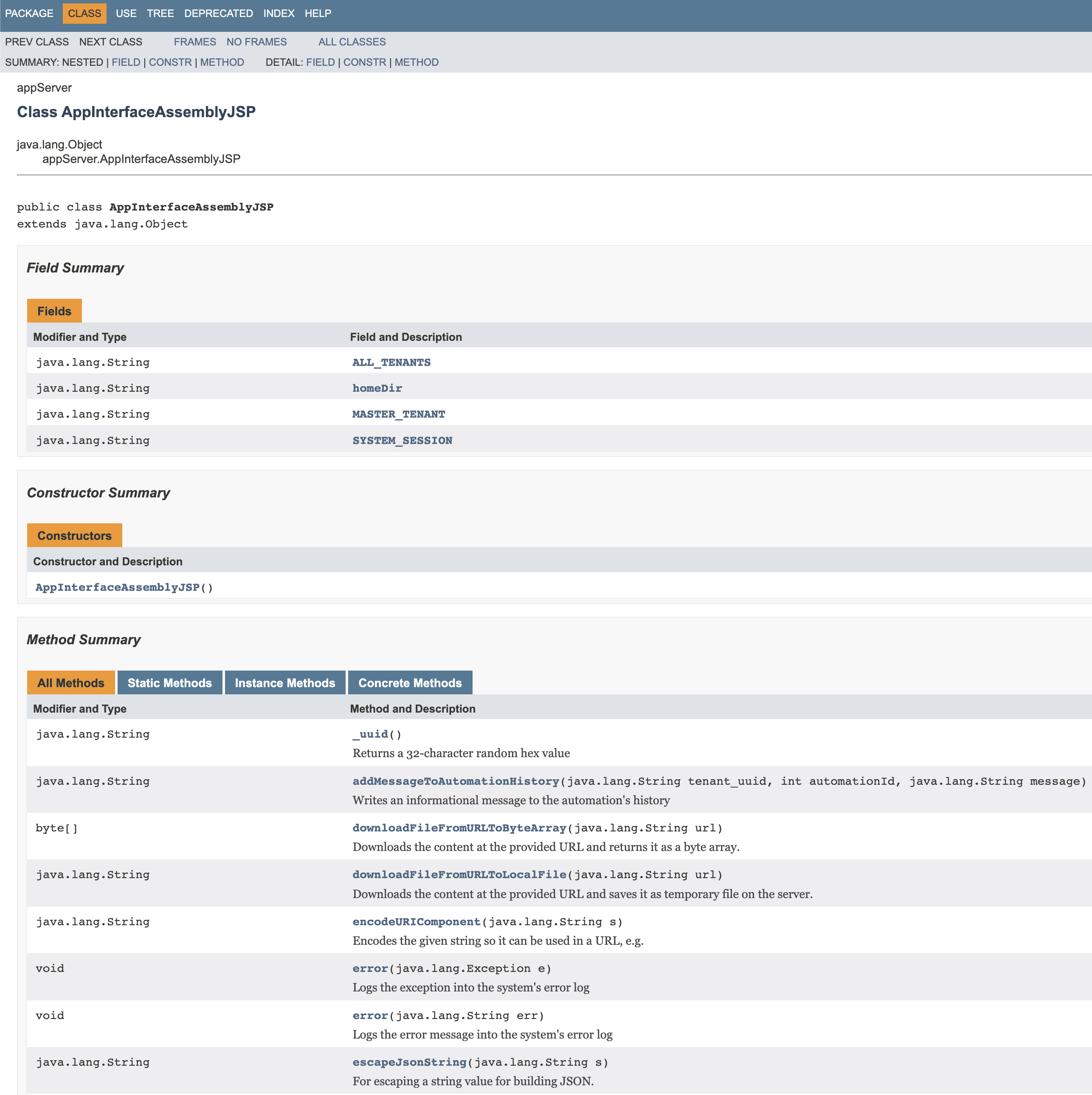The image size is (1092, 1095).
Task: Jump to detail METHOD section
Action: (416, 62)
